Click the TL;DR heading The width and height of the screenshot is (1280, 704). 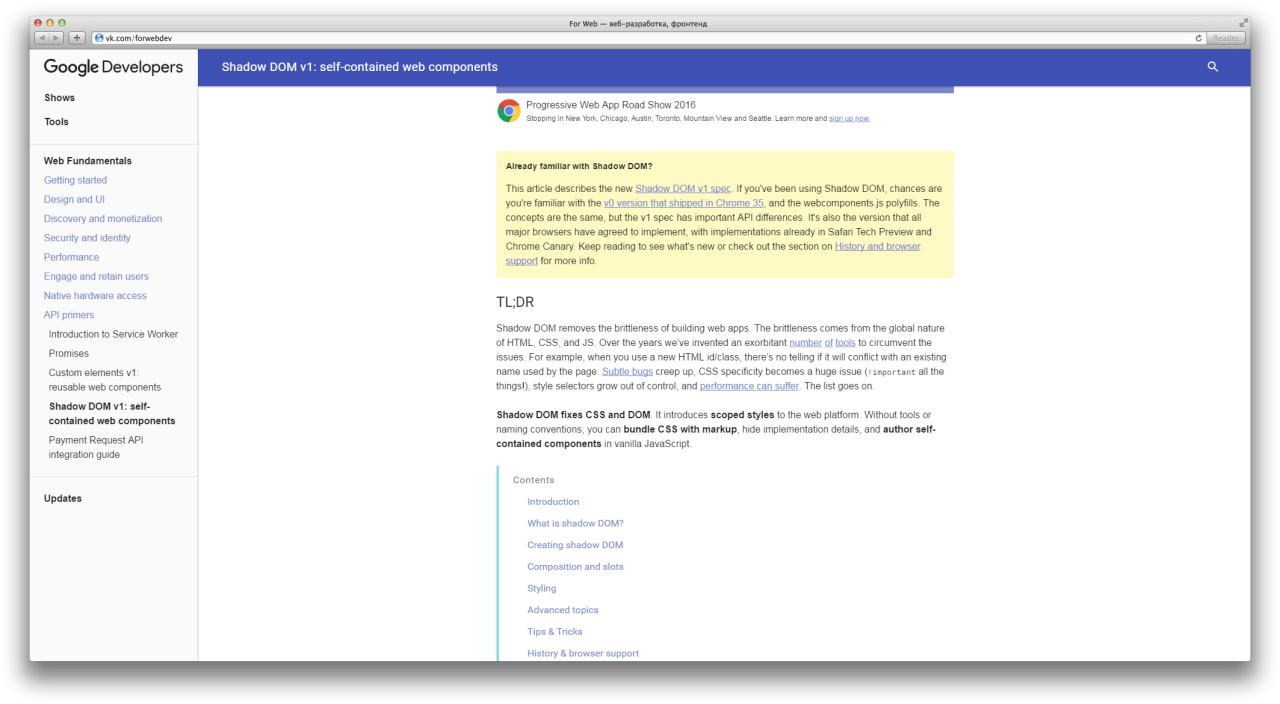pos(515,303)
